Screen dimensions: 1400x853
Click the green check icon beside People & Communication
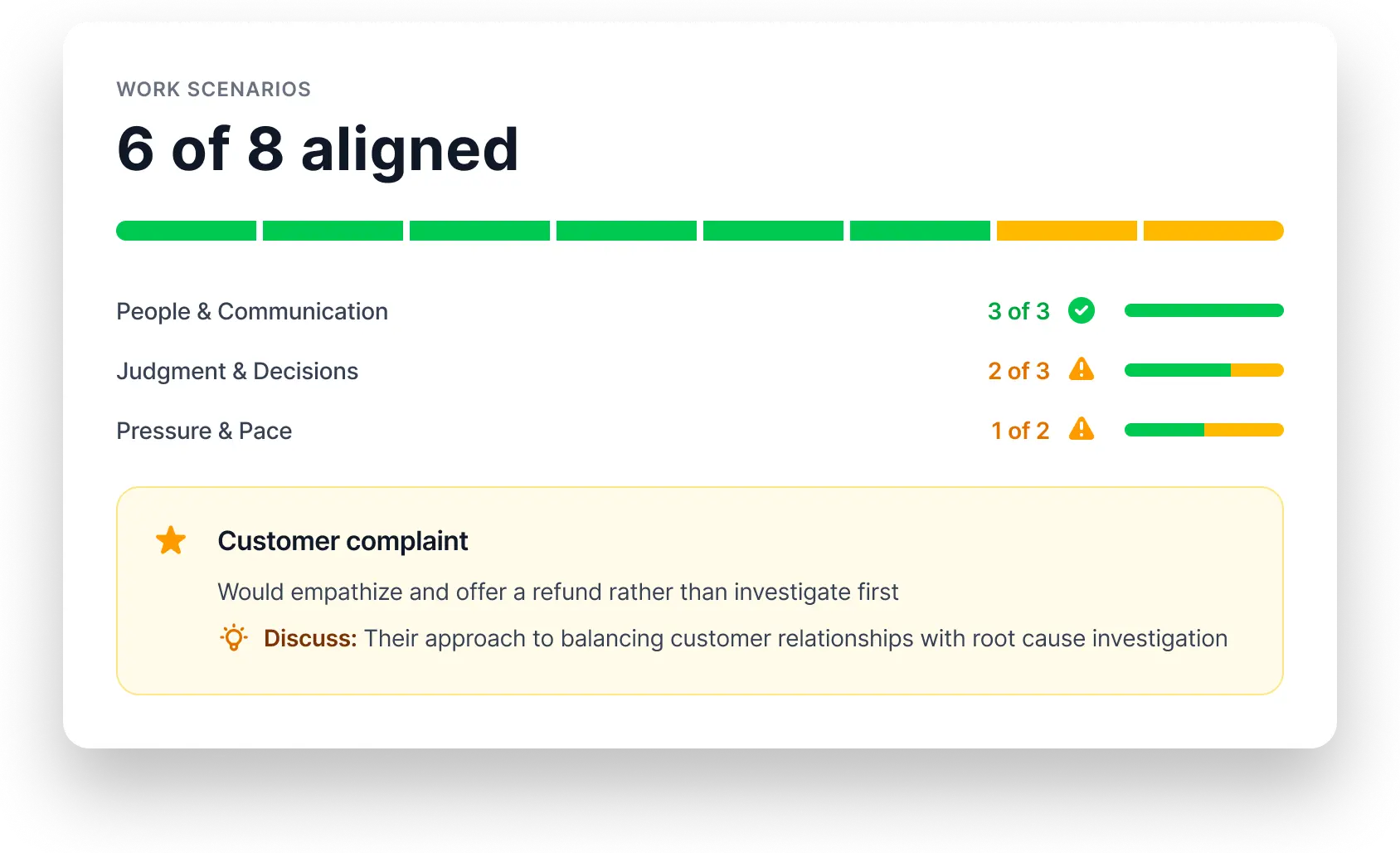pyautogui.click(x=1082, y=310)
